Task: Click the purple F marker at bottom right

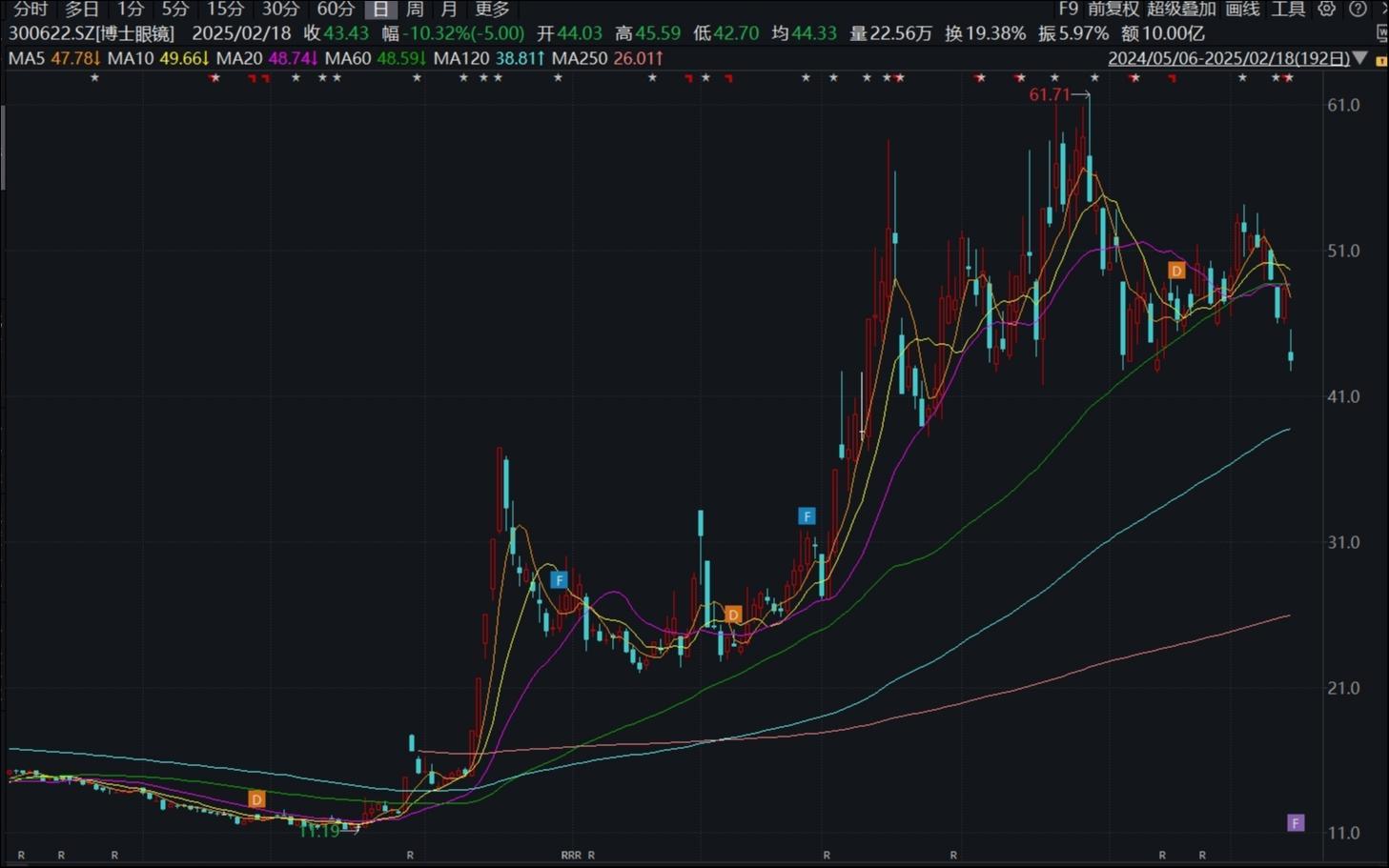Action: coord(1296,822)
